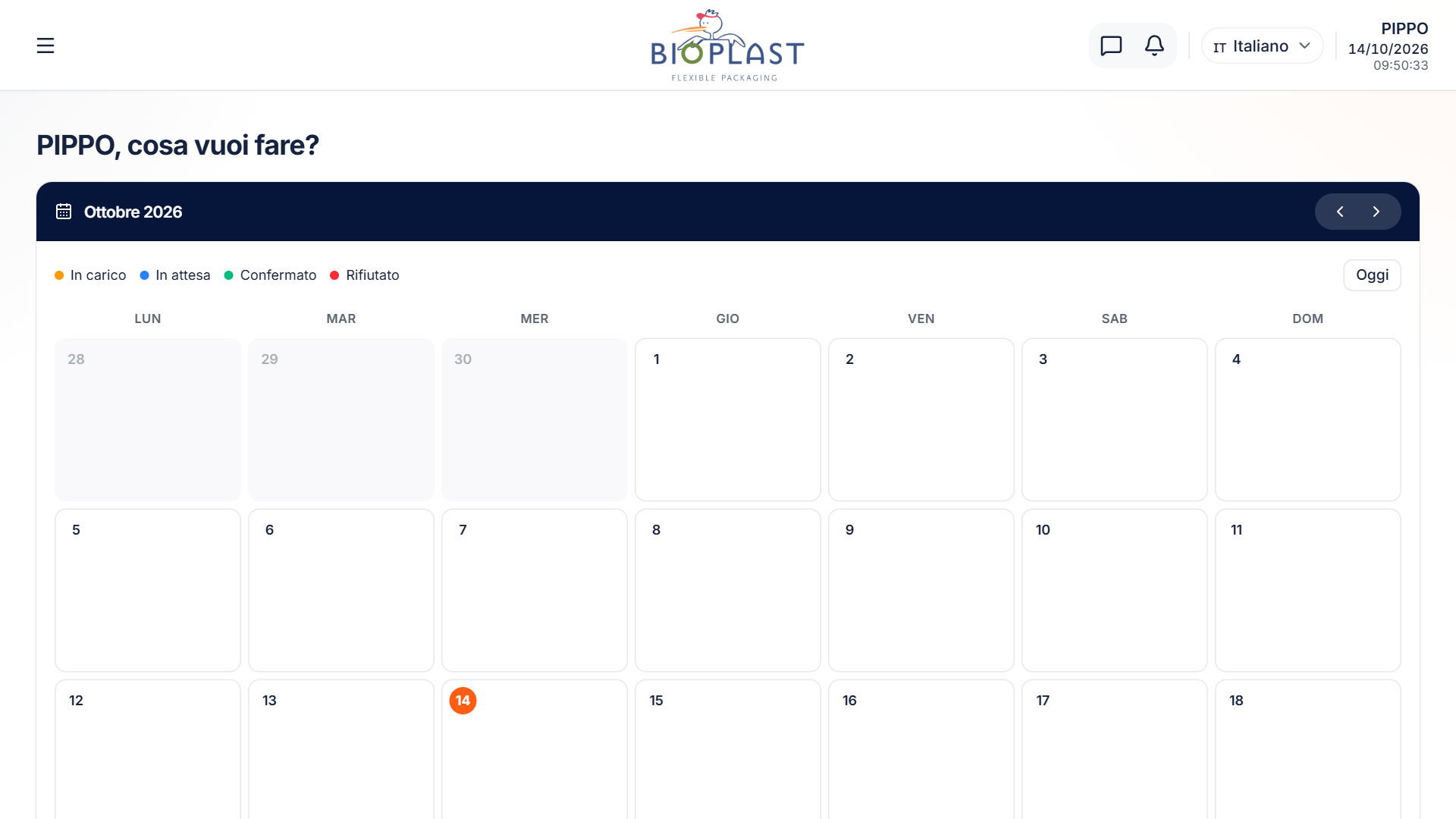Click the Ottobre 2026 month title
The image size is (1456, 819).
click(x=133, y=212)
